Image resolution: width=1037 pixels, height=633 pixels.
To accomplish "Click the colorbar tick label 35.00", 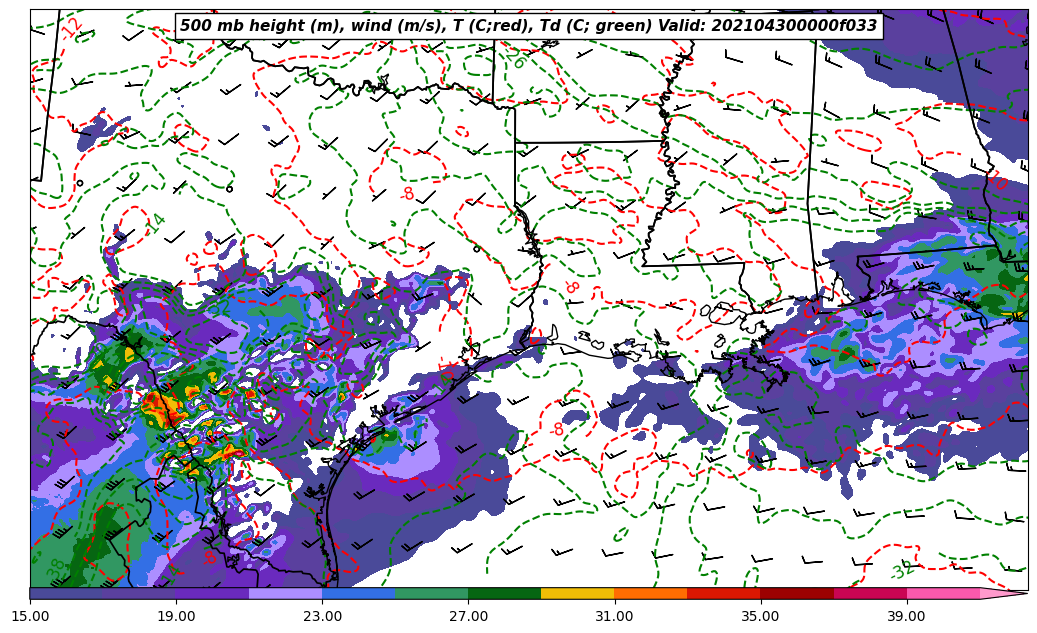I will tap(761, 616).
